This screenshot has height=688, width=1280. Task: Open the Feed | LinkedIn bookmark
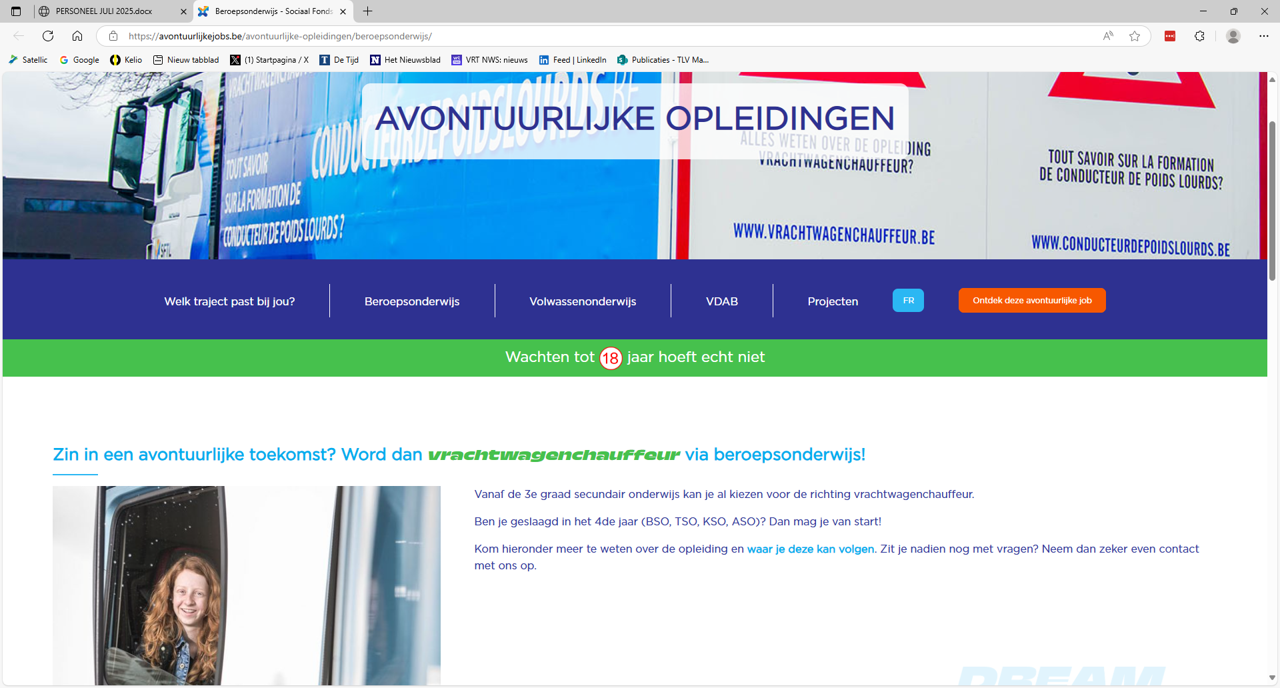(573, 60)
